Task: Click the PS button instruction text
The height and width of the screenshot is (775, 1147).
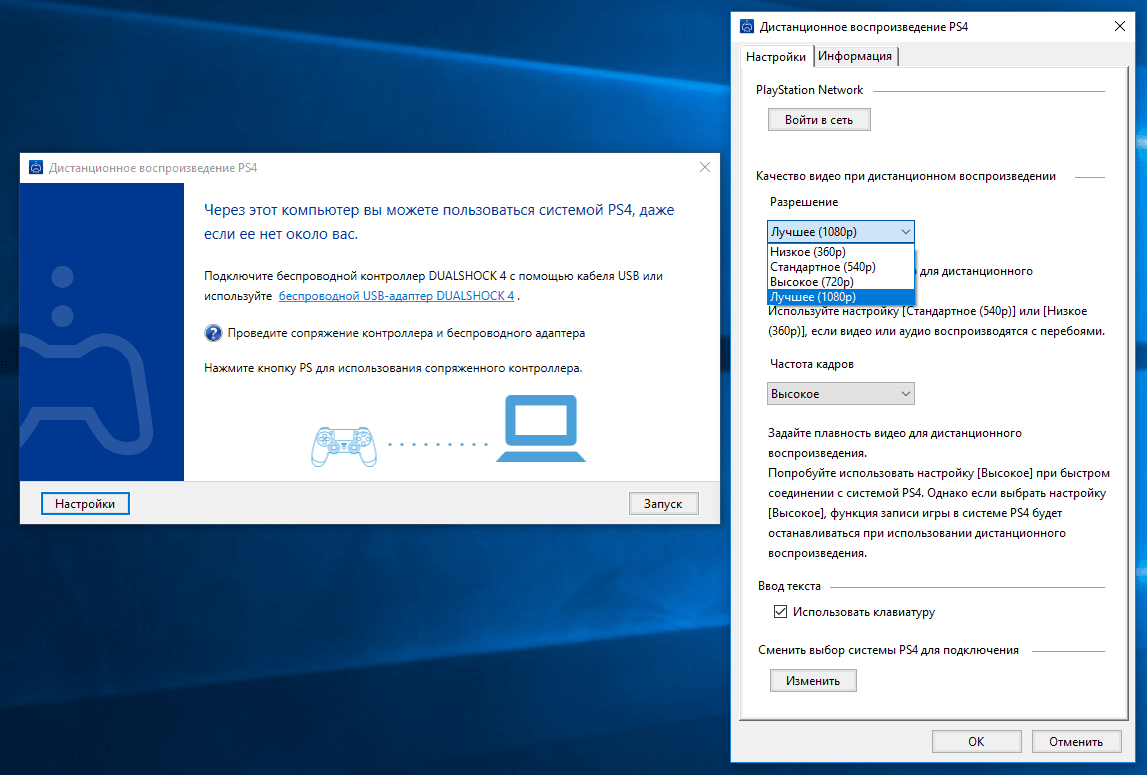Action: 393,368
